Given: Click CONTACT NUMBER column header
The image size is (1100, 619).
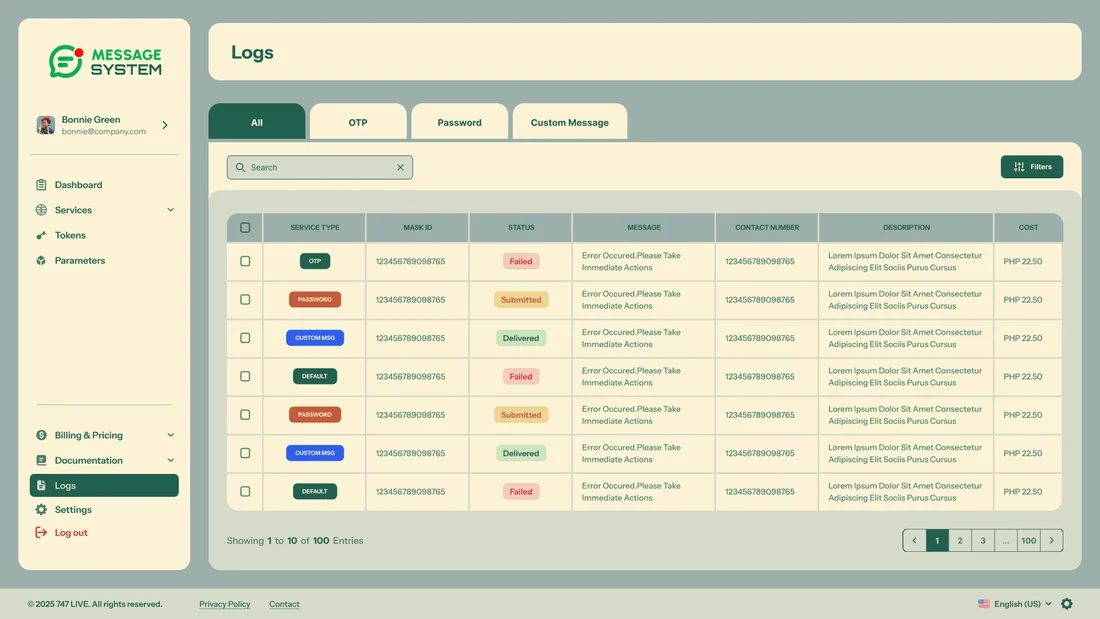Looking at the screenshot, I should pyautogui.click(x=767, y=227).
